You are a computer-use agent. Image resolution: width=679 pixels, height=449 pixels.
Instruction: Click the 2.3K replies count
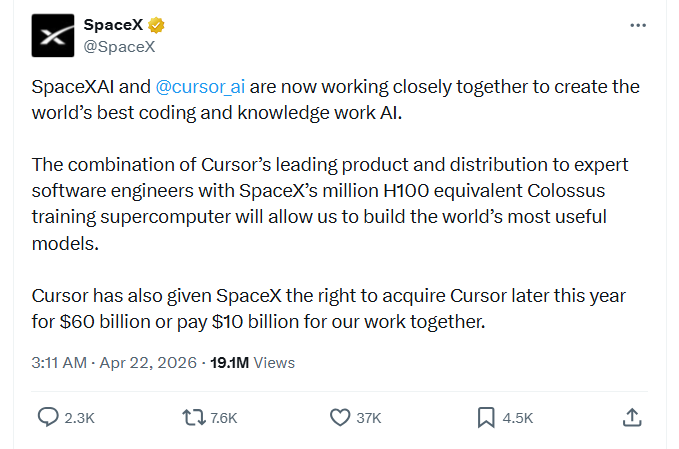80,418
